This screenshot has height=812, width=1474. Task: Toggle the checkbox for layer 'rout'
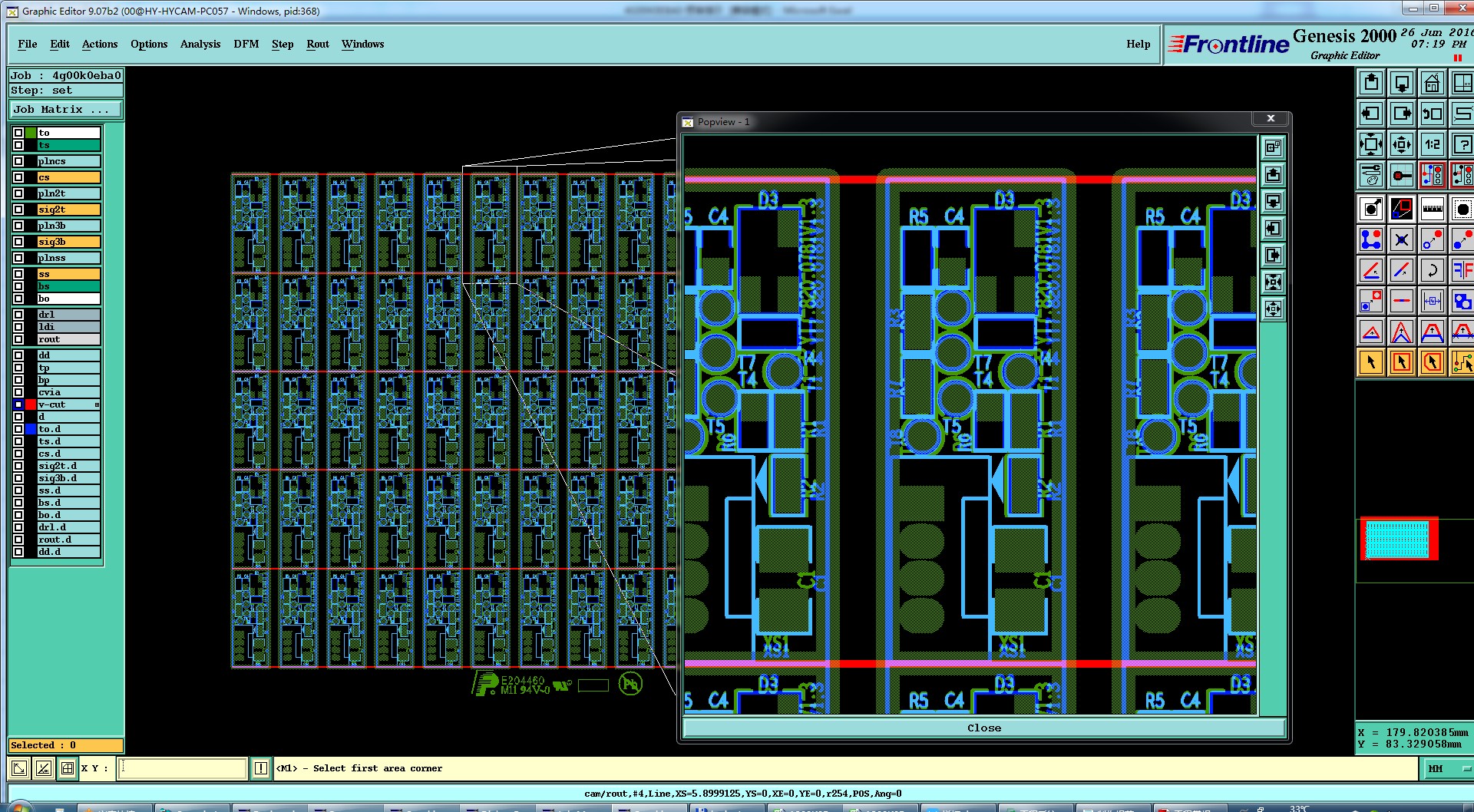pos(18,339)
